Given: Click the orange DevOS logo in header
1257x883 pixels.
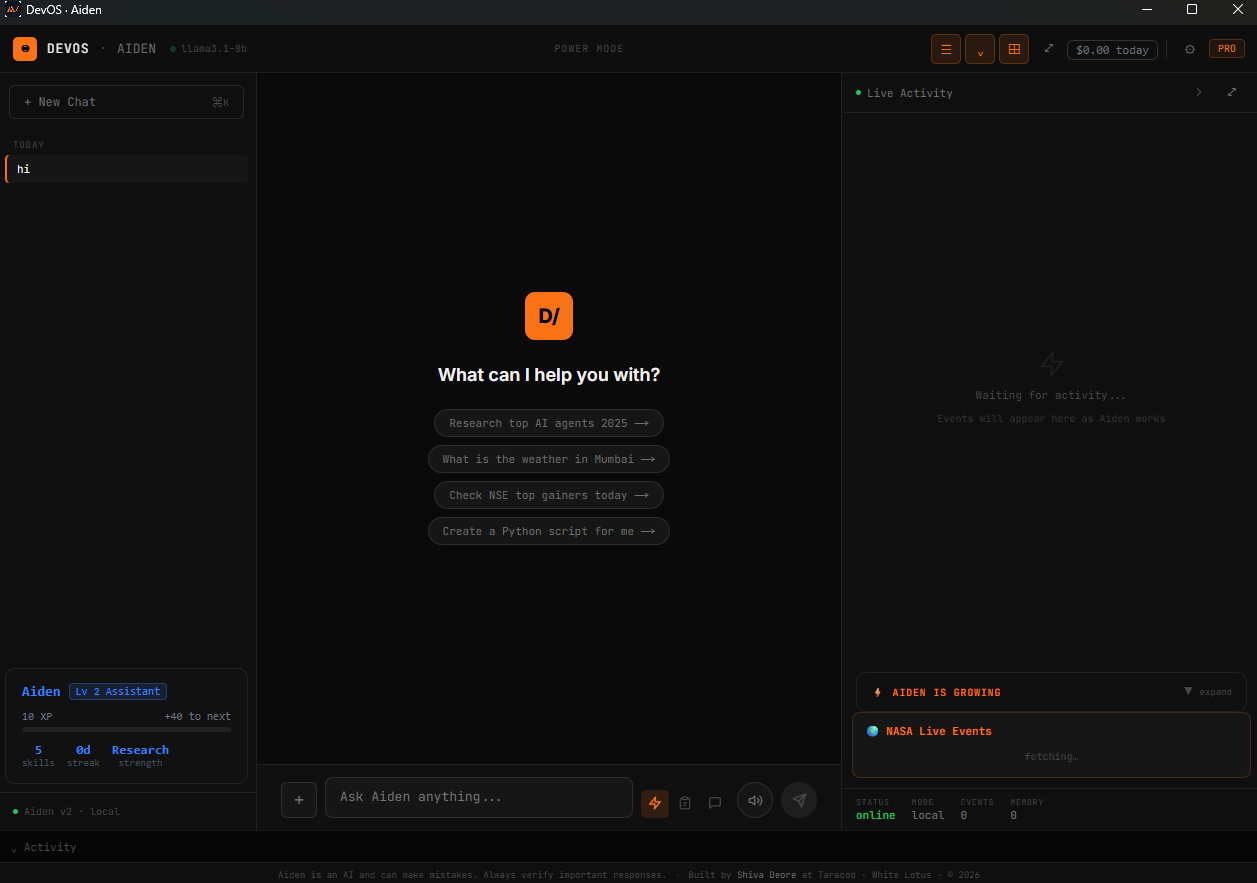Looking at the screenshot, I should click(25, 49).
